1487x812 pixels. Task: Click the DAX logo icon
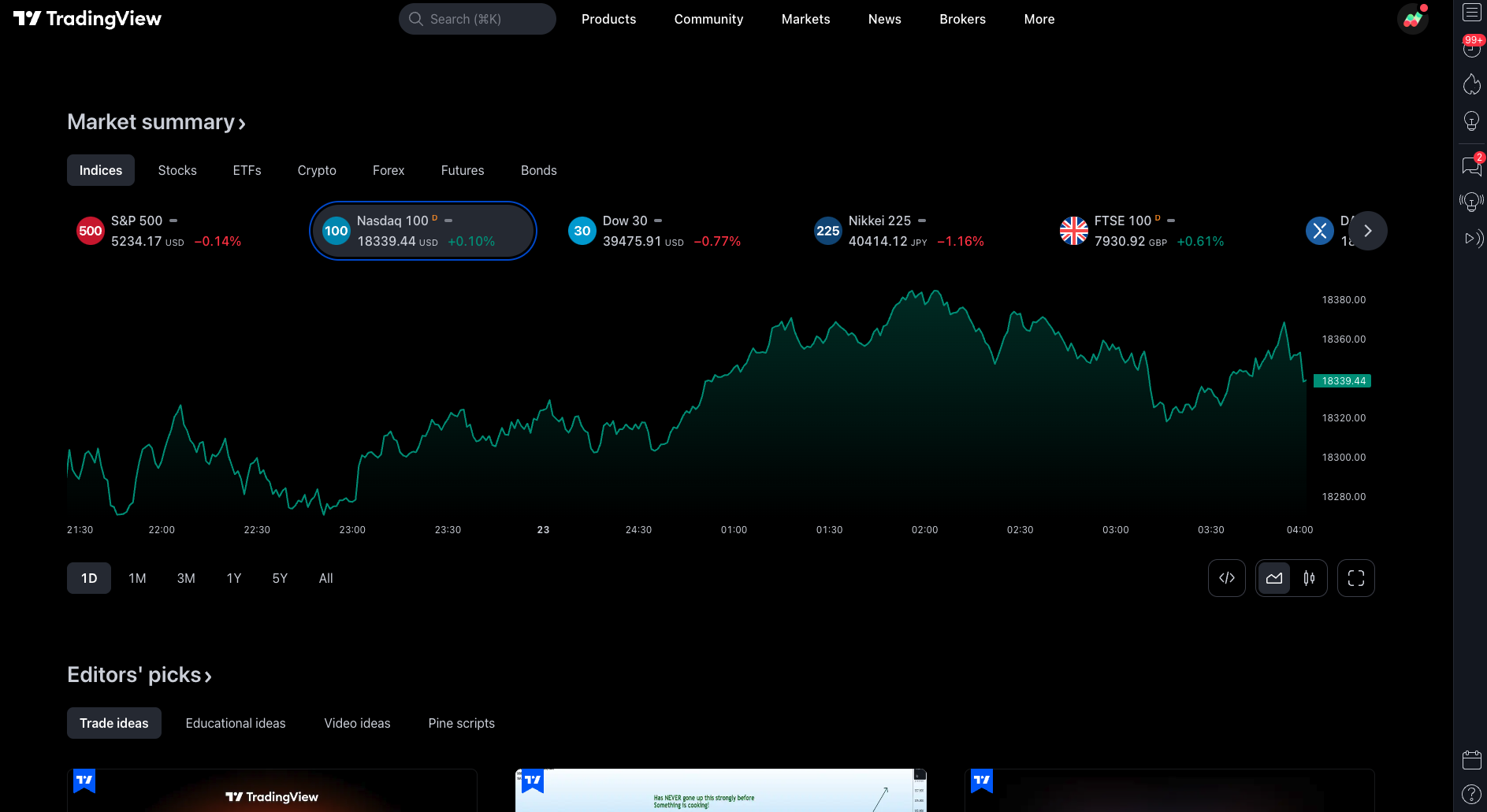tap(1320, 231)
